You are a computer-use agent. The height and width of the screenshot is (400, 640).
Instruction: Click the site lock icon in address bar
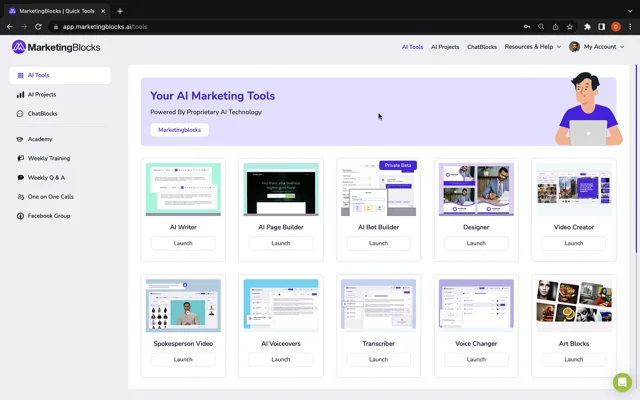click(56, 27)
